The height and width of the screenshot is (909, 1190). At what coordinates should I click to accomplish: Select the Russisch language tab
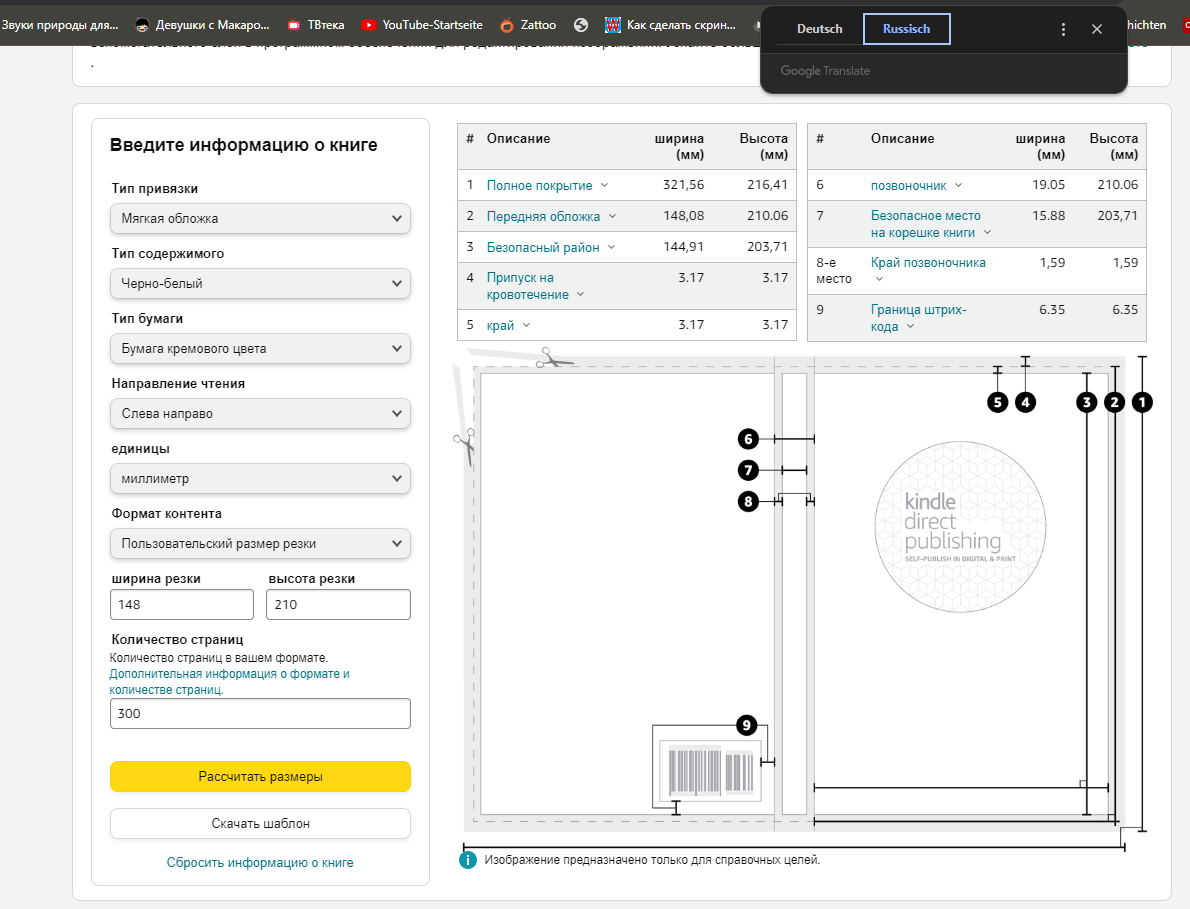[906, 30]
